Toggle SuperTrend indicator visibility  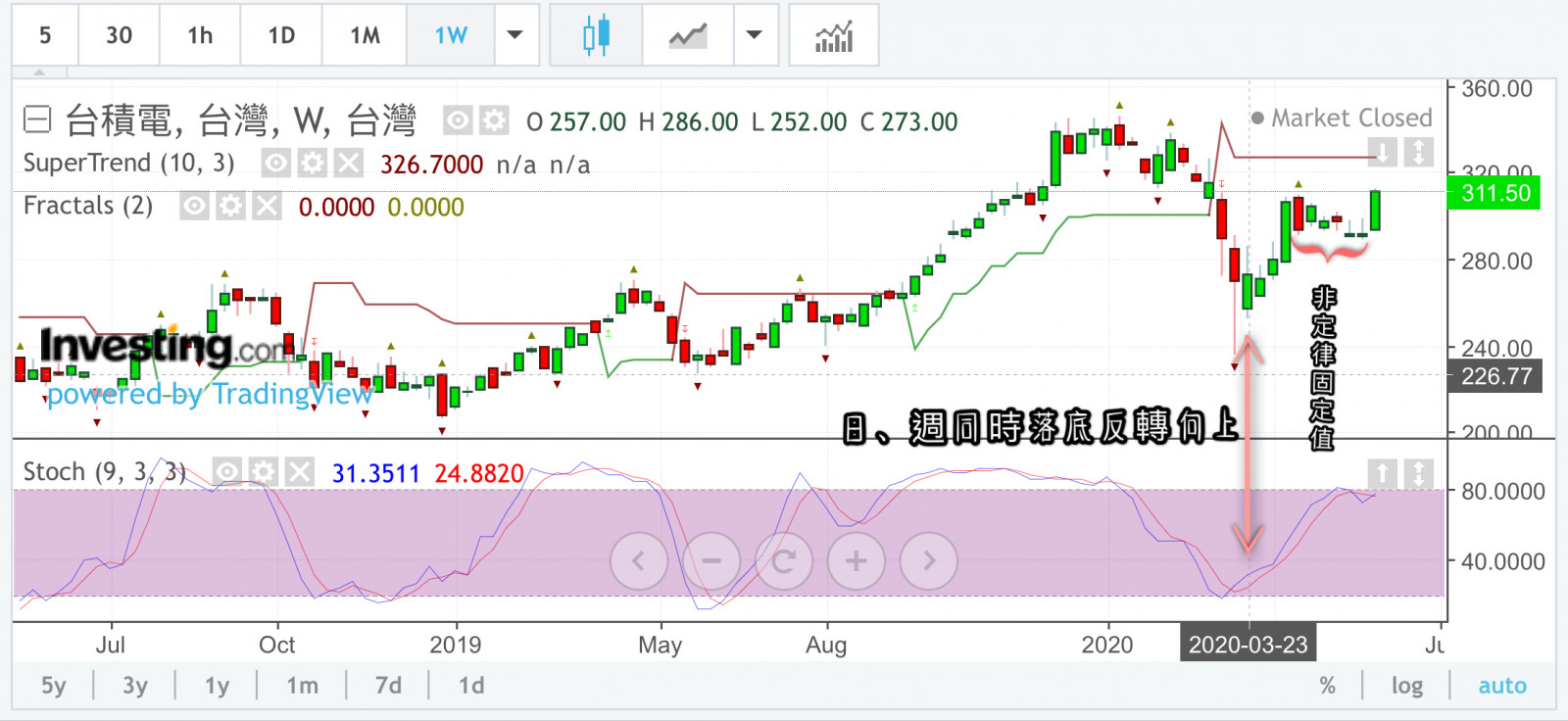pos(276,163)
